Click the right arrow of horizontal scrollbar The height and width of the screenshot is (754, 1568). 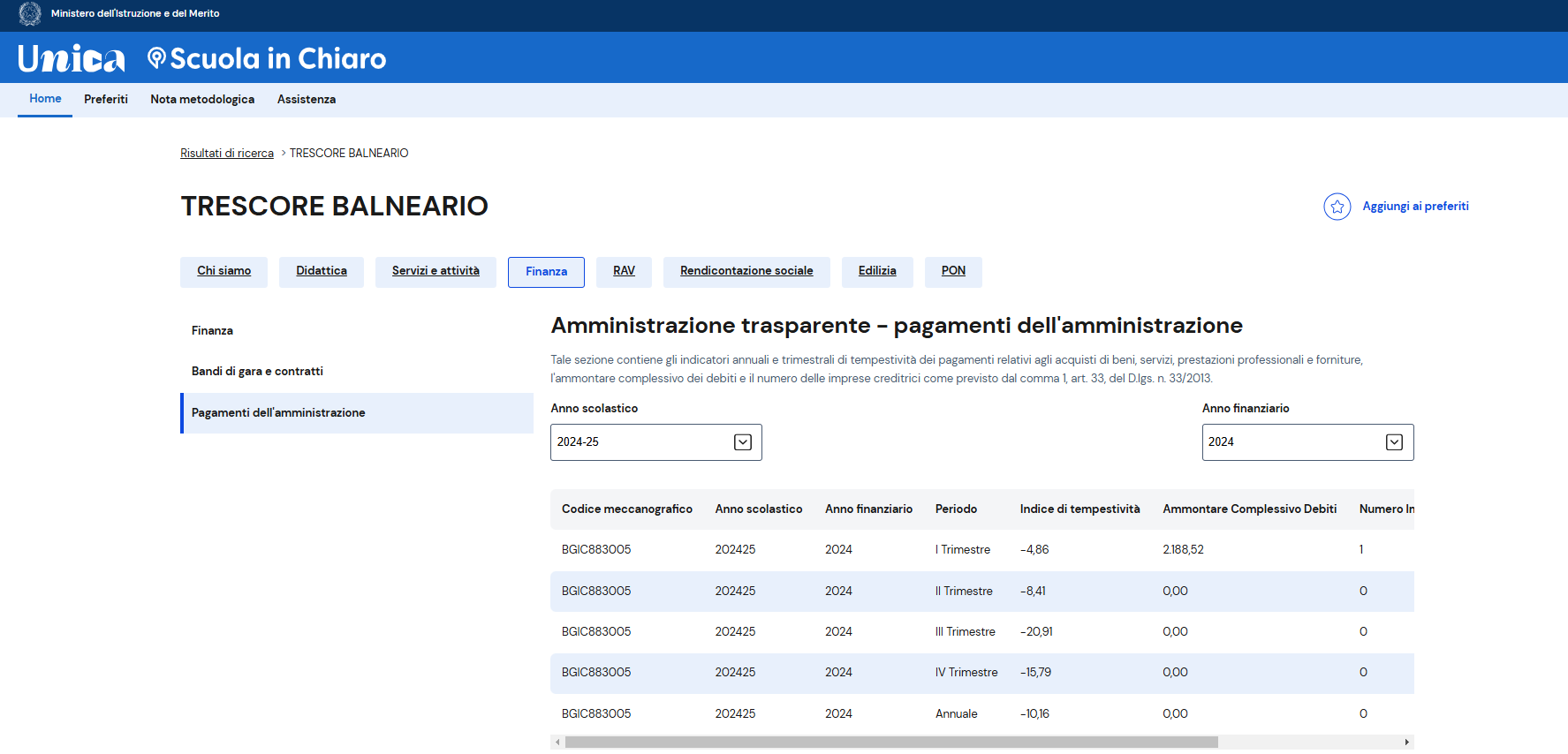point(1406,743)
